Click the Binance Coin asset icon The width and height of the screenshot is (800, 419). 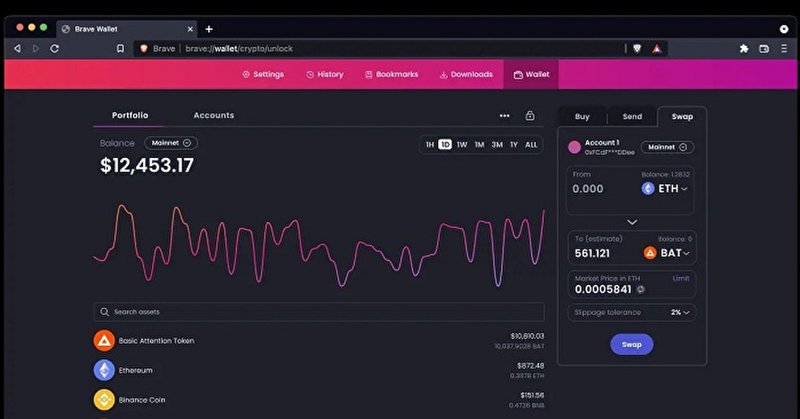point(104,400)
